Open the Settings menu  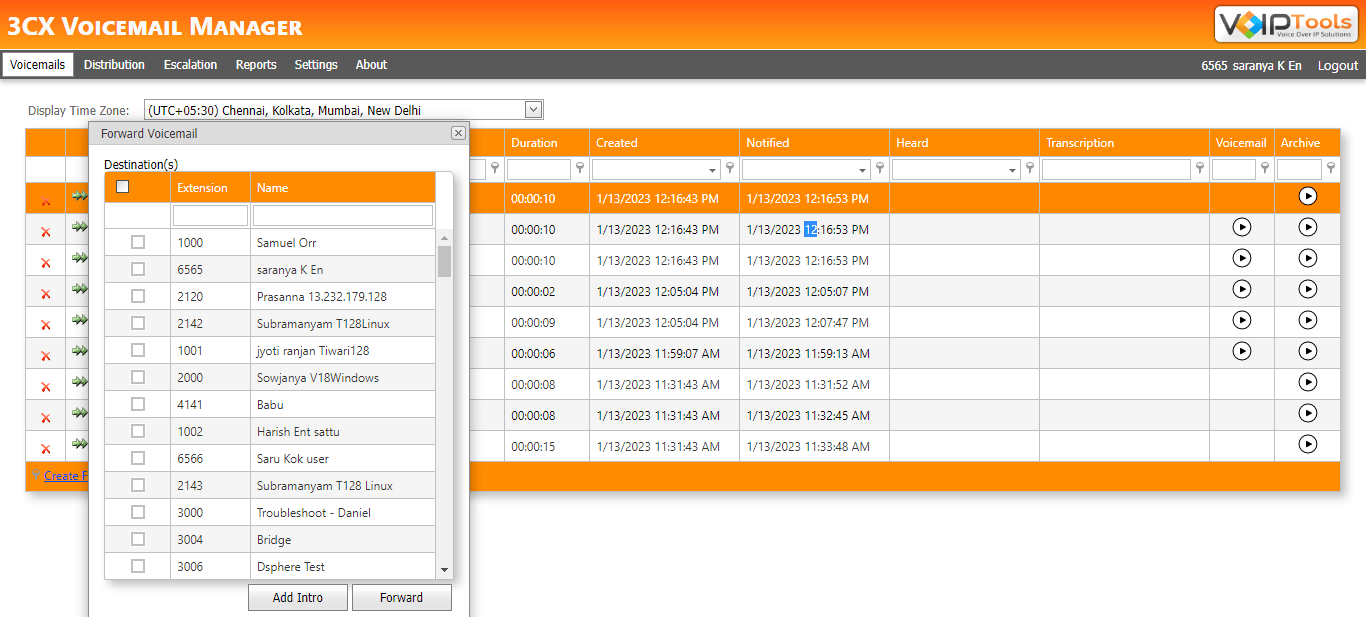(x=316, y=64)
